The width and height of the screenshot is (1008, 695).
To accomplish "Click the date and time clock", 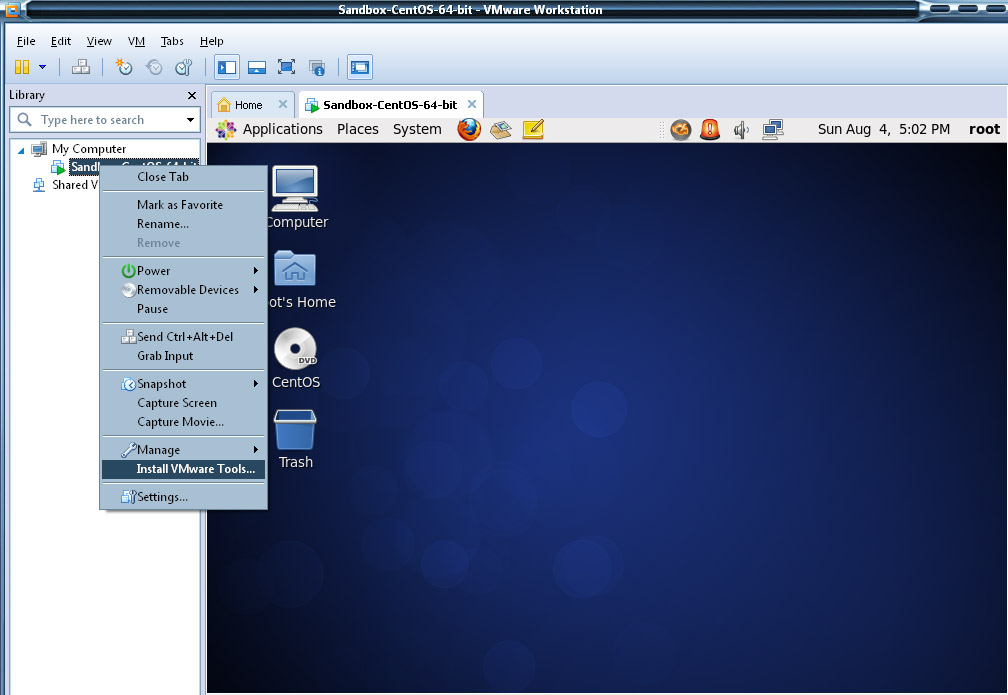I will tap(883, 129).
